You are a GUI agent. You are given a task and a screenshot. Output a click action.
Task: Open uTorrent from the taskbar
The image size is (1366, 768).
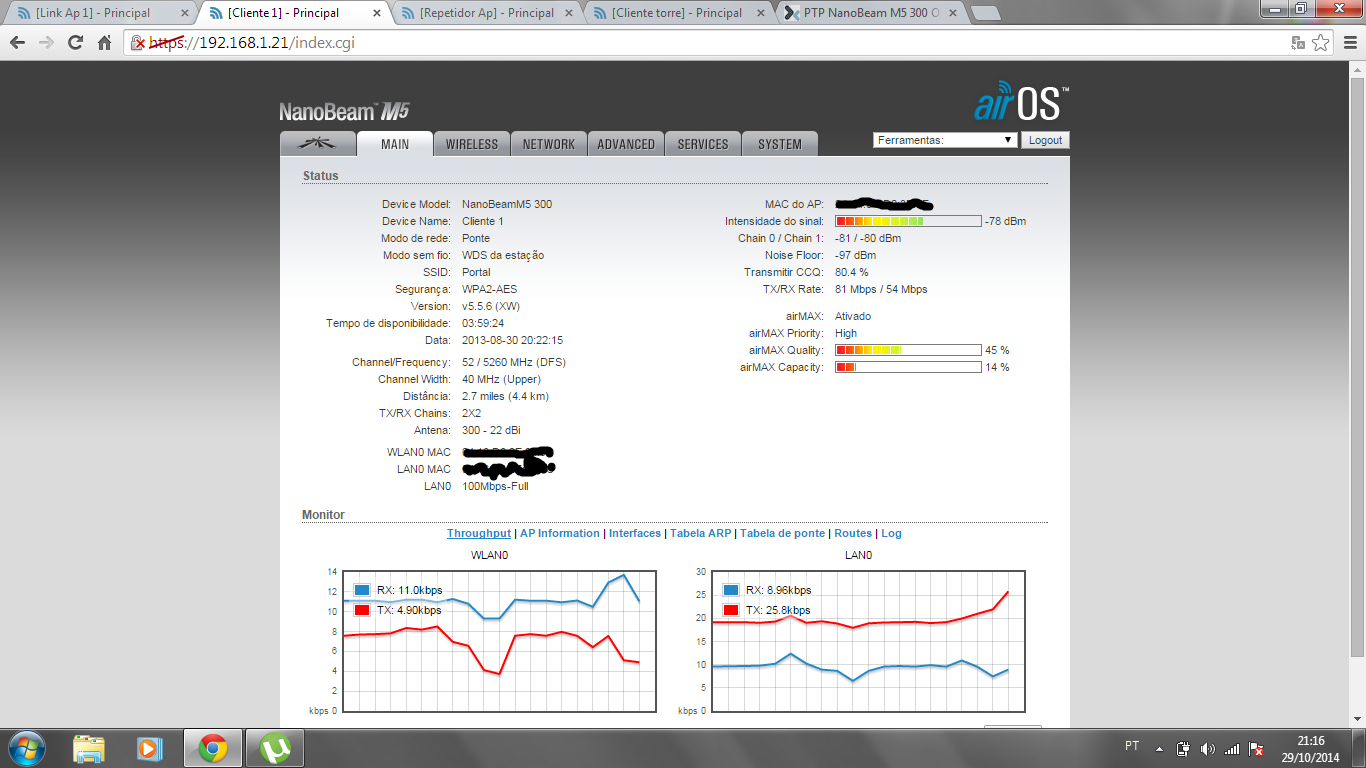(x=275, y=748)
